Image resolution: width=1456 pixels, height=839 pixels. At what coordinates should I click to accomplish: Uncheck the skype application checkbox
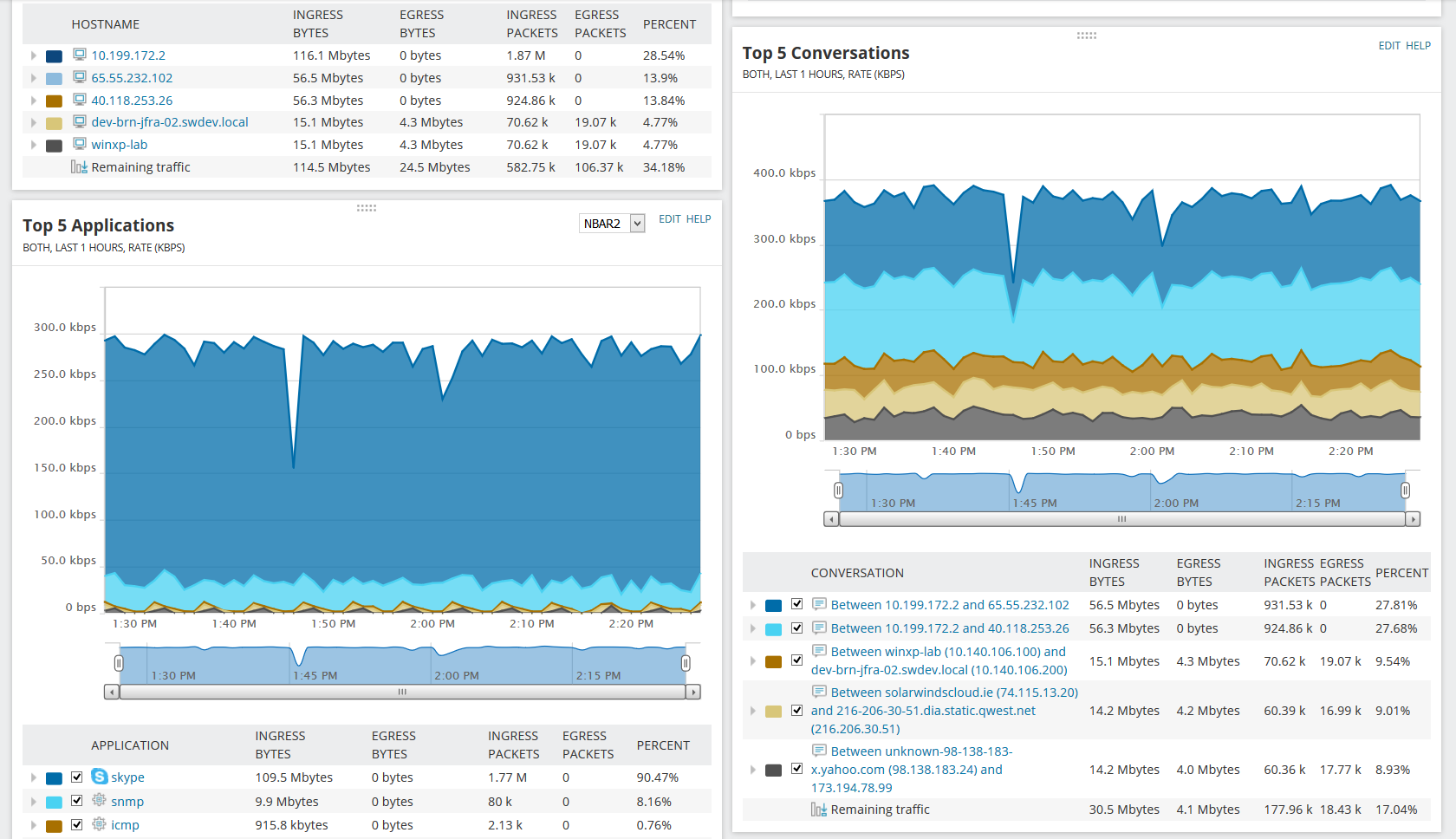[x=76, y=777]
